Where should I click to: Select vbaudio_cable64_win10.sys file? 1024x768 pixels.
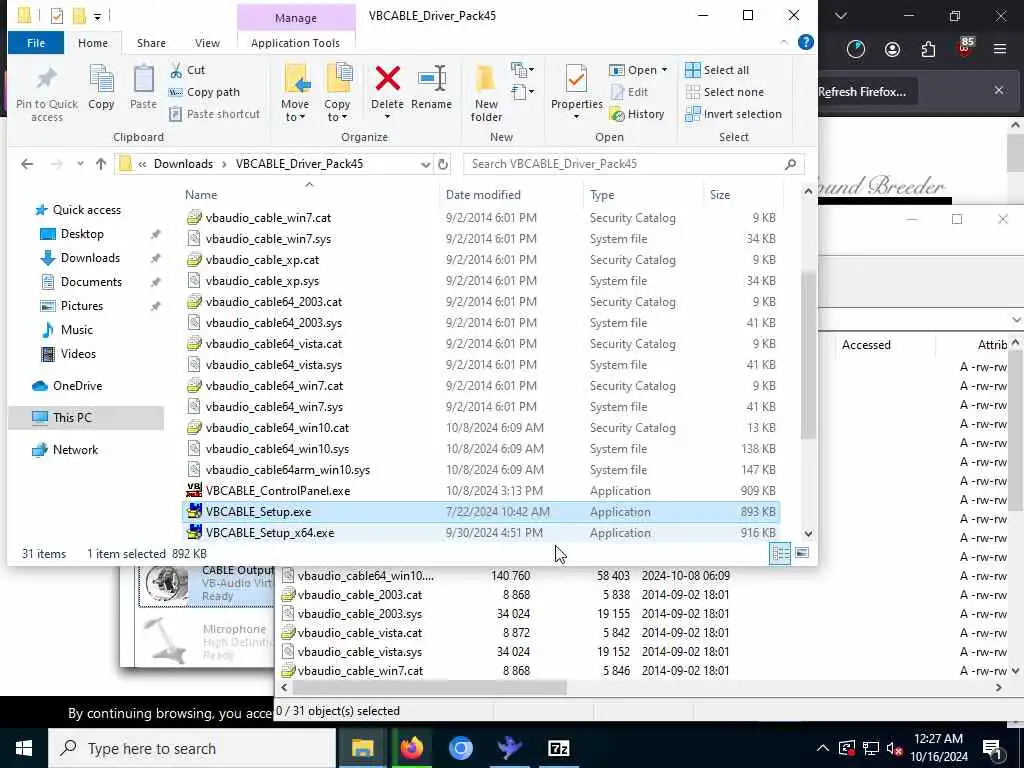point(481,449)
